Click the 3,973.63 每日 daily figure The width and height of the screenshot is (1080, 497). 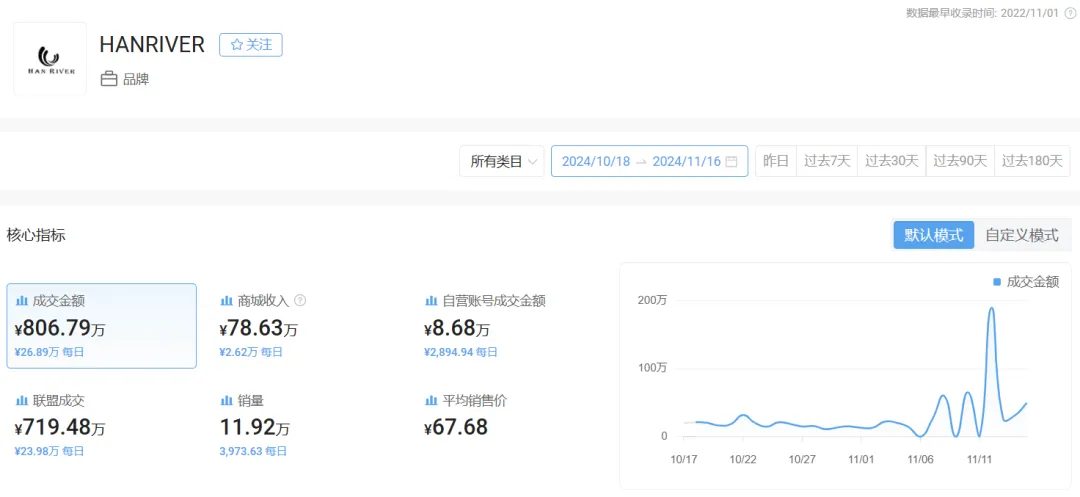tap(253, 452)
